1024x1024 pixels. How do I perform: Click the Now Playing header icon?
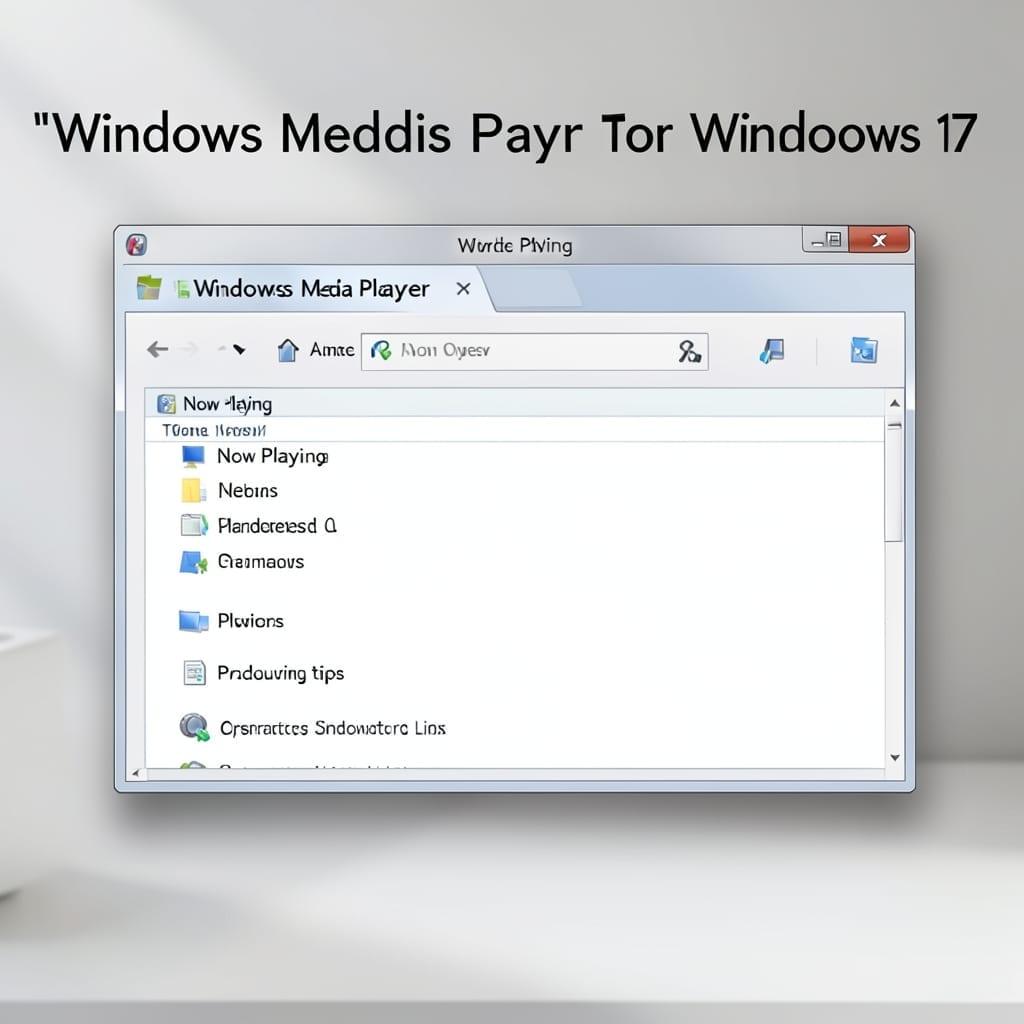pyautogui.click(x=167, y=404)
